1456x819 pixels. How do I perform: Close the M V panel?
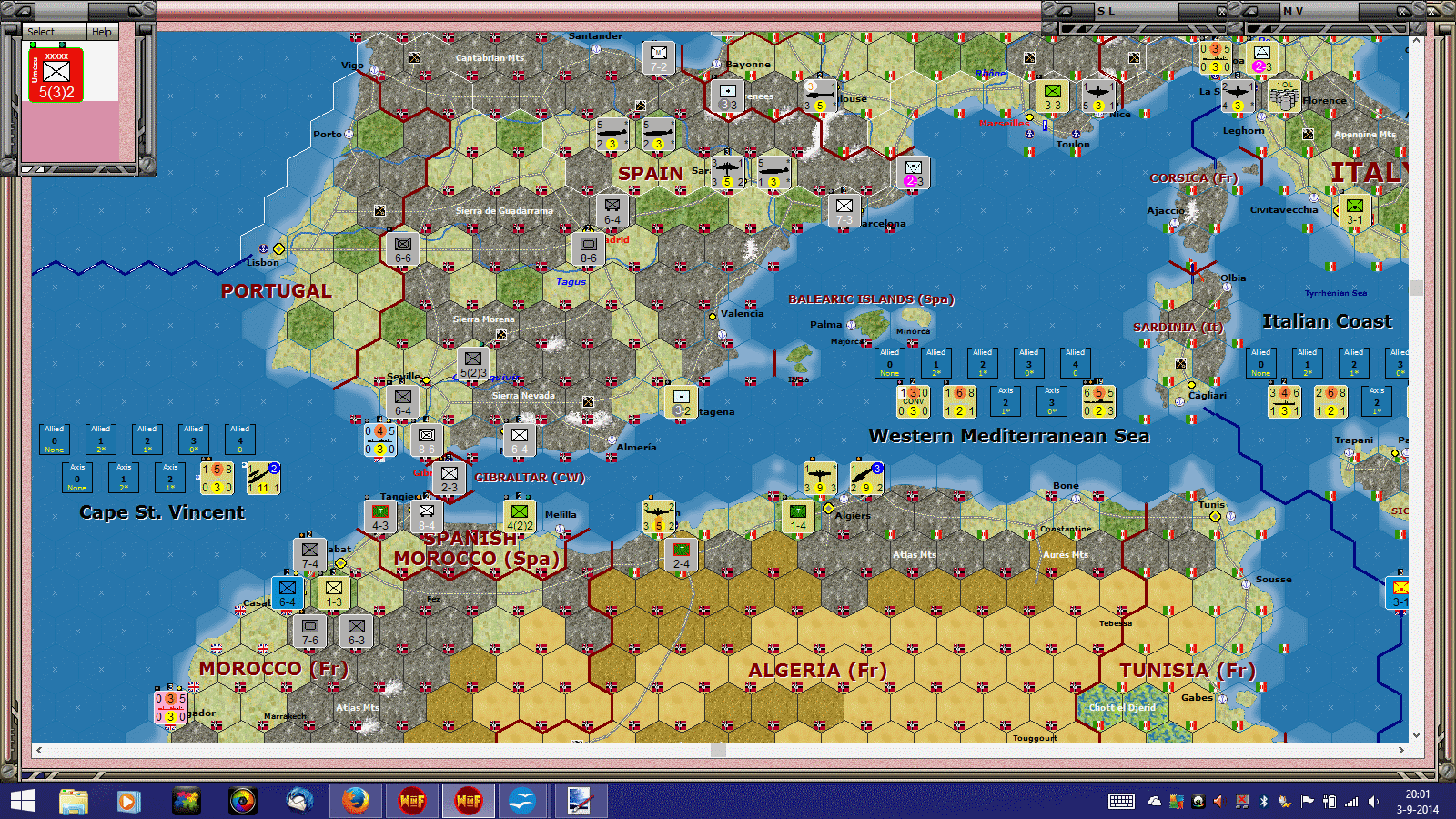[x=1403, y=11]
